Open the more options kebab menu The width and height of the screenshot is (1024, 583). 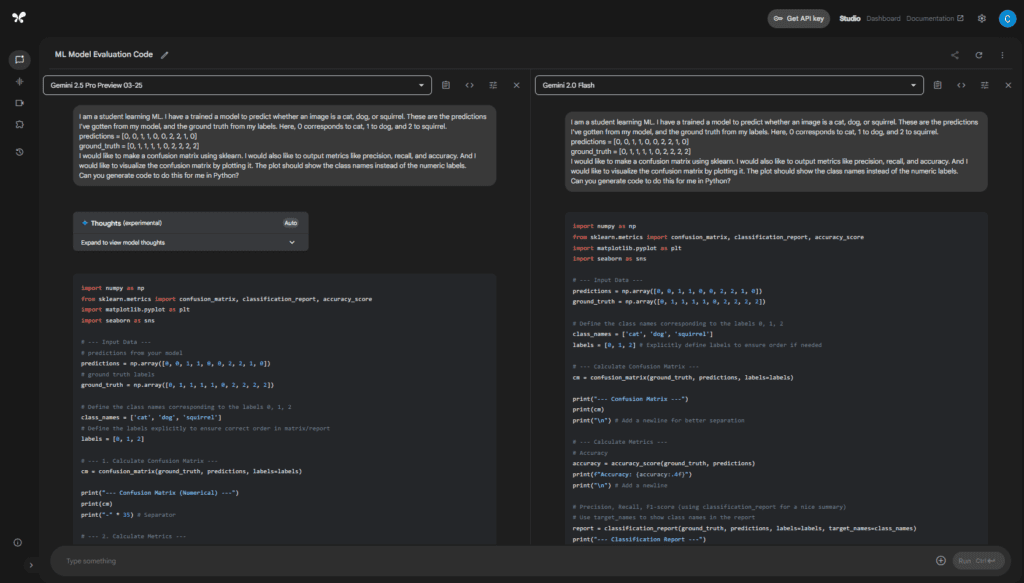click(1002, 55)
